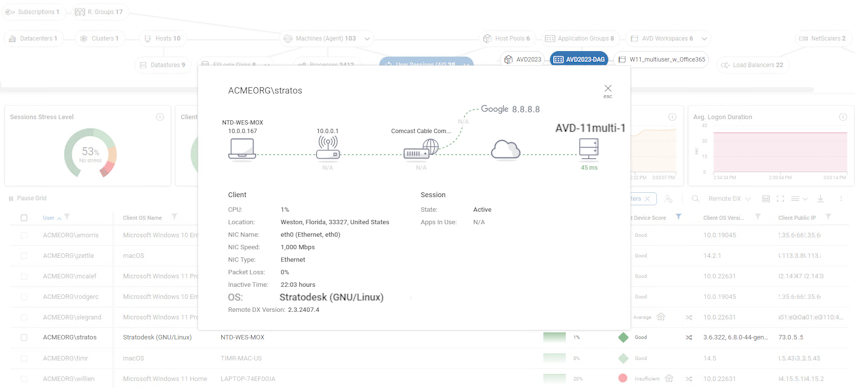This screenshot has height=388, width=860.
Task: Click the red circle Insufficient score indicator
Action: (x=623, y=378)
